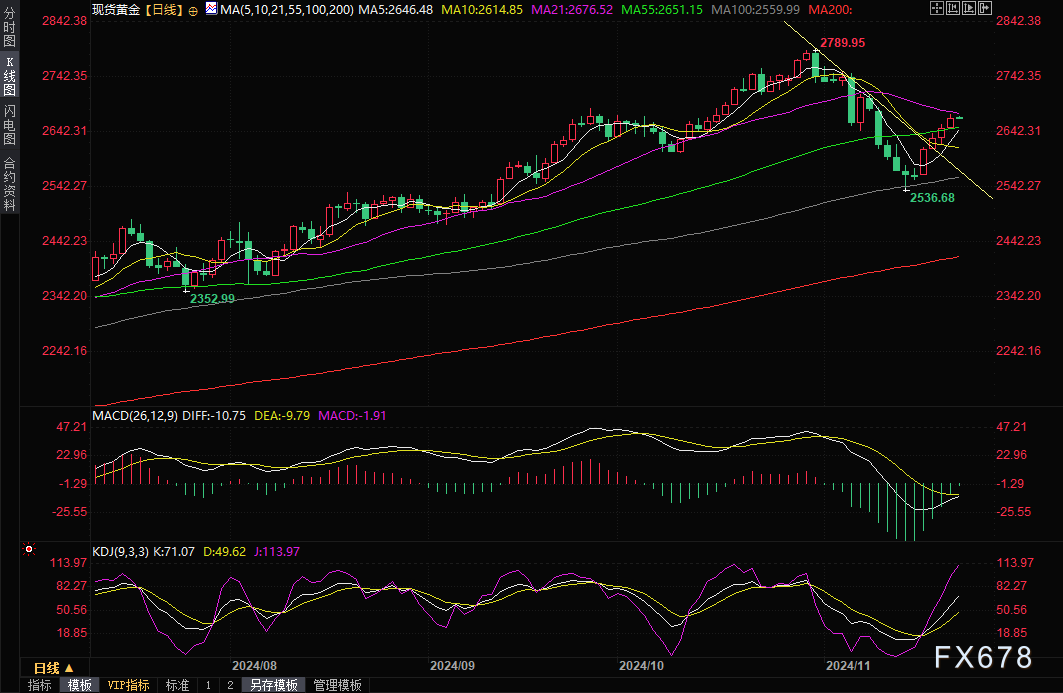Open the VIP指标 tab

click(x=128, y=685)
